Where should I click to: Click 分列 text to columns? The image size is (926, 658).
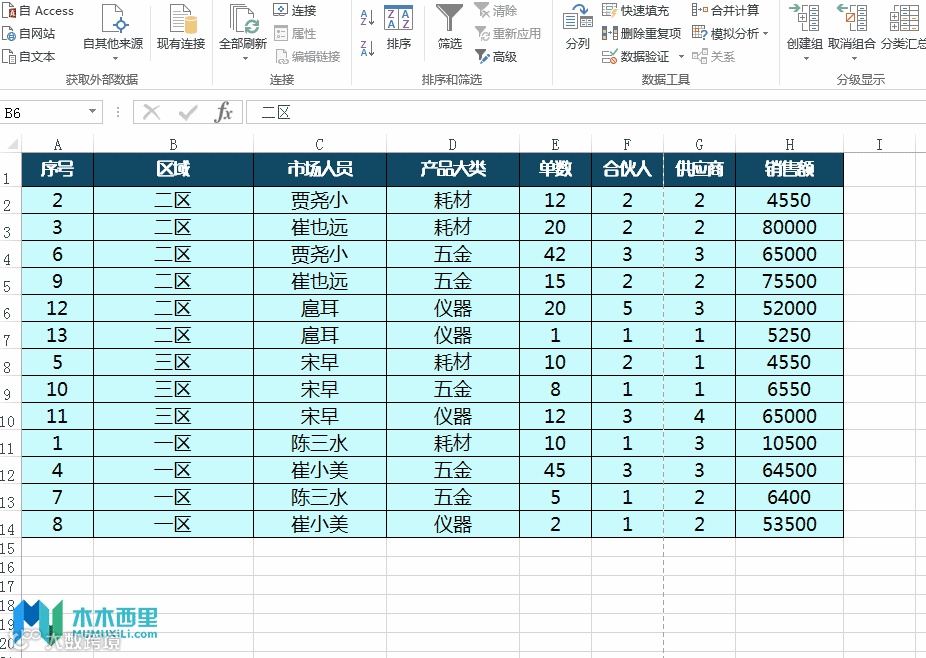coord(578,27)
